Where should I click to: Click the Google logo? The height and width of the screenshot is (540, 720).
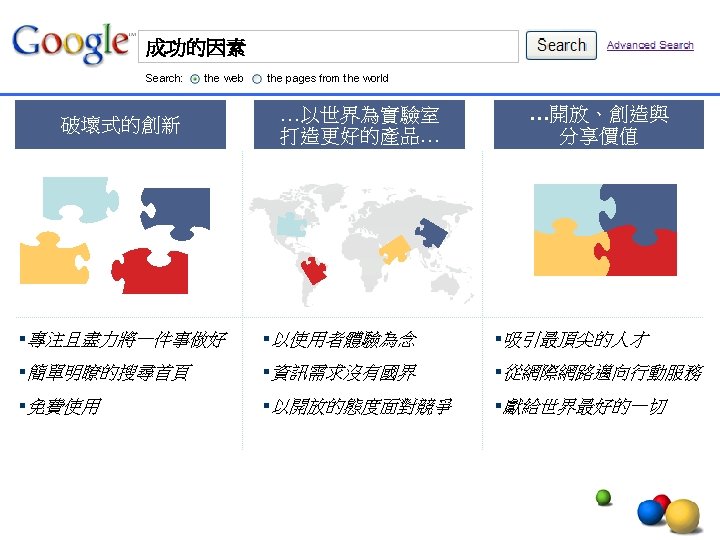[72, 44]
